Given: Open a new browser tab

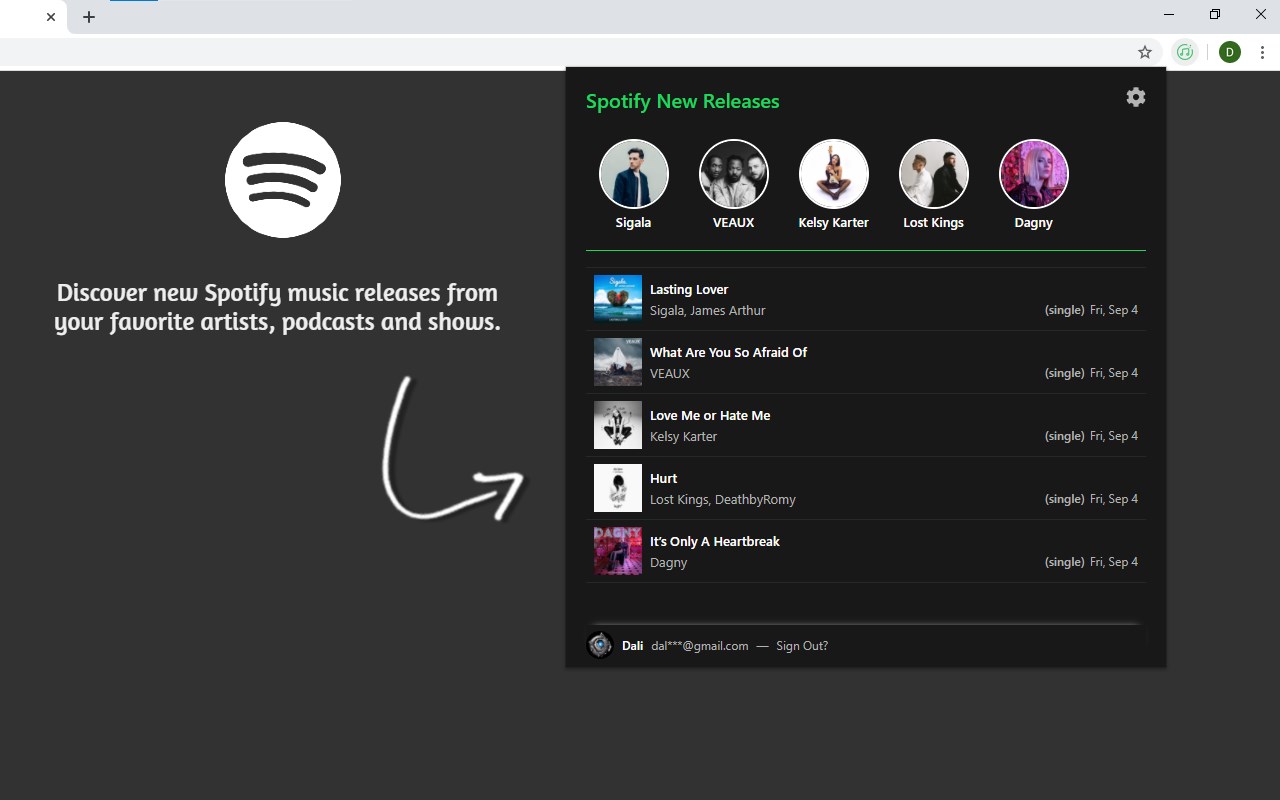Looking at the screenshot, I should click(89, 17).
